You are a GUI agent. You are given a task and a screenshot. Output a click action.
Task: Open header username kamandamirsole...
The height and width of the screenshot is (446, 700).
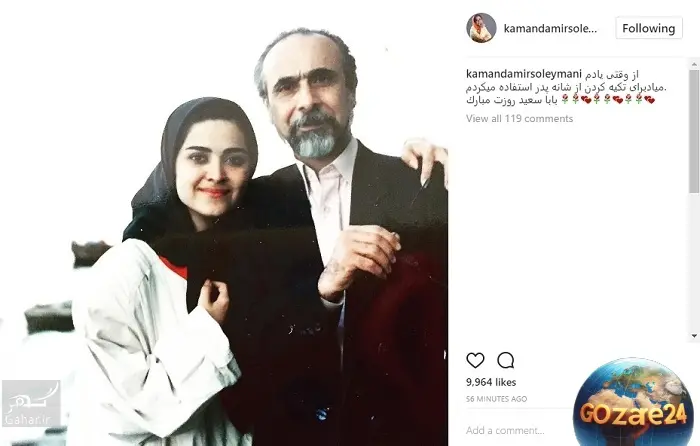click(x=550, y=29)
